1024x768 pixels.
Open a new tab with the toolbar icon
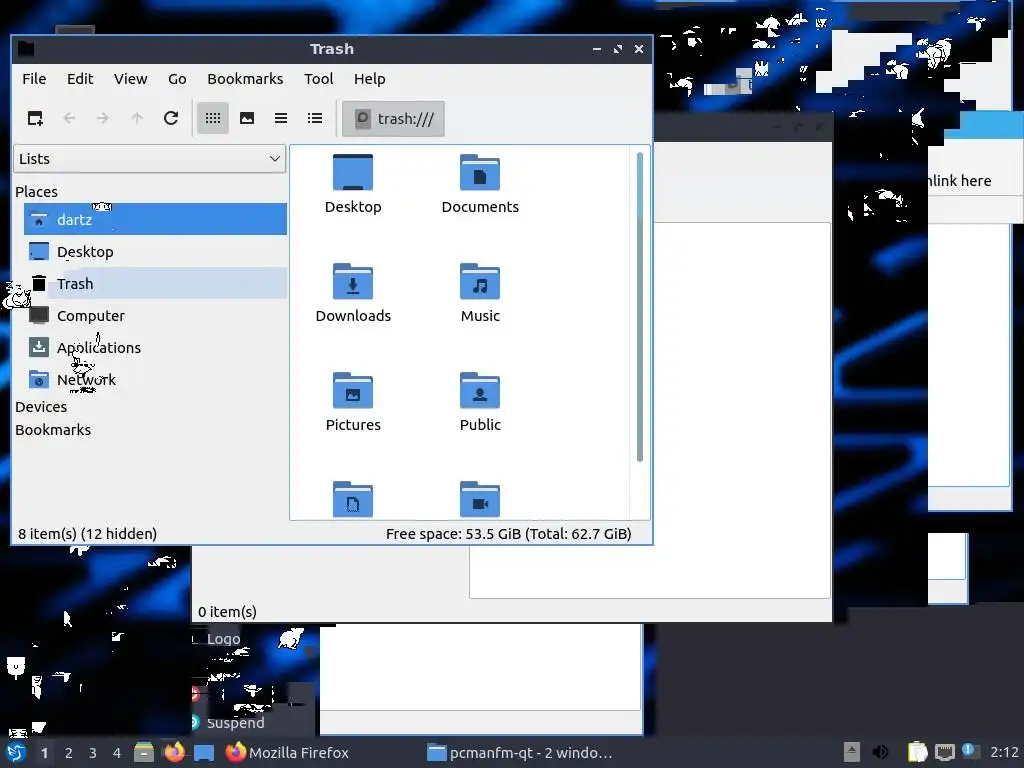click(x=35, y=118)
